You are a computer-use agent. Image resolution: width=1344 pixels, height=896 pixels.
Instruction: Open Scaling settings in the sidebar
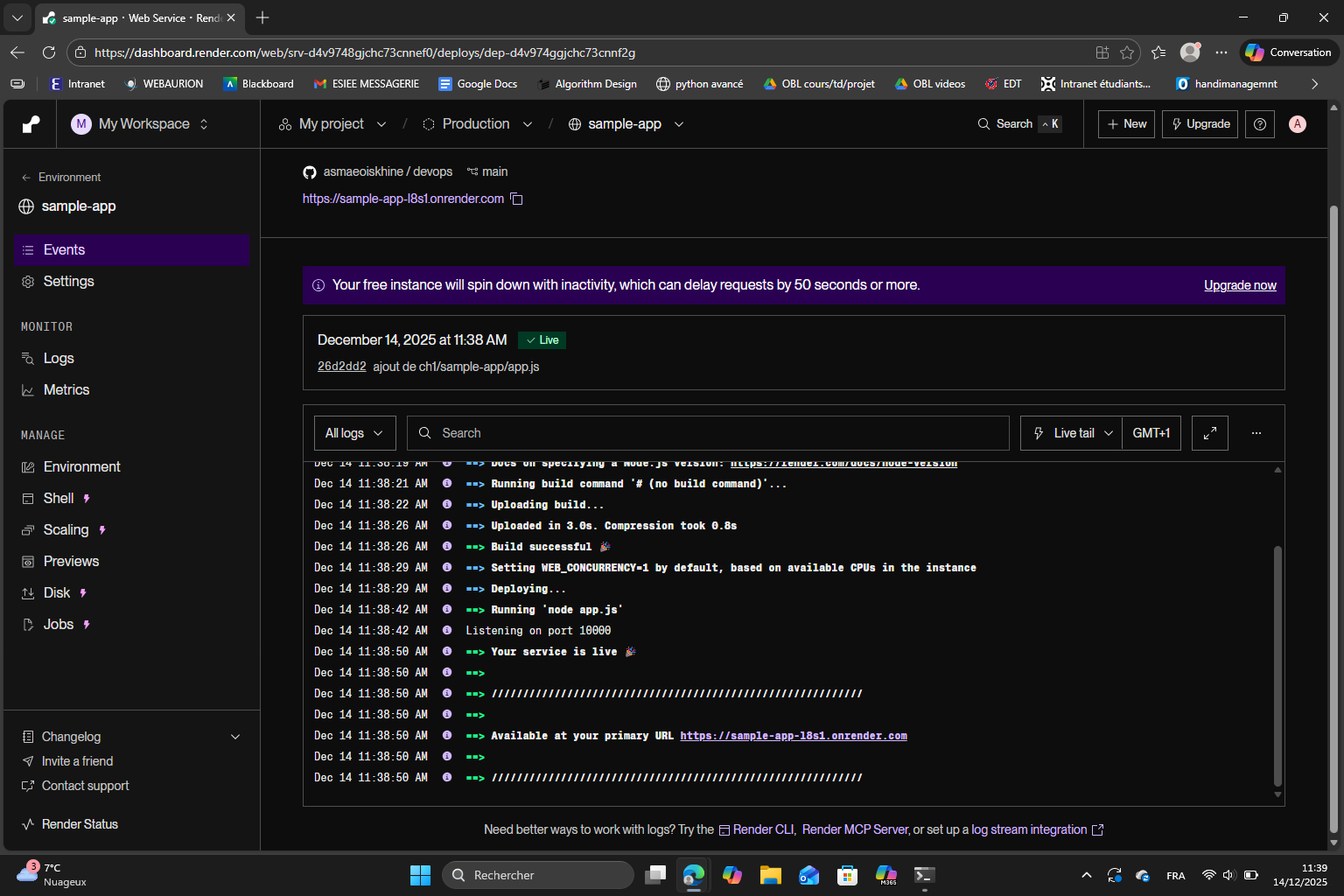coord(66,529)
